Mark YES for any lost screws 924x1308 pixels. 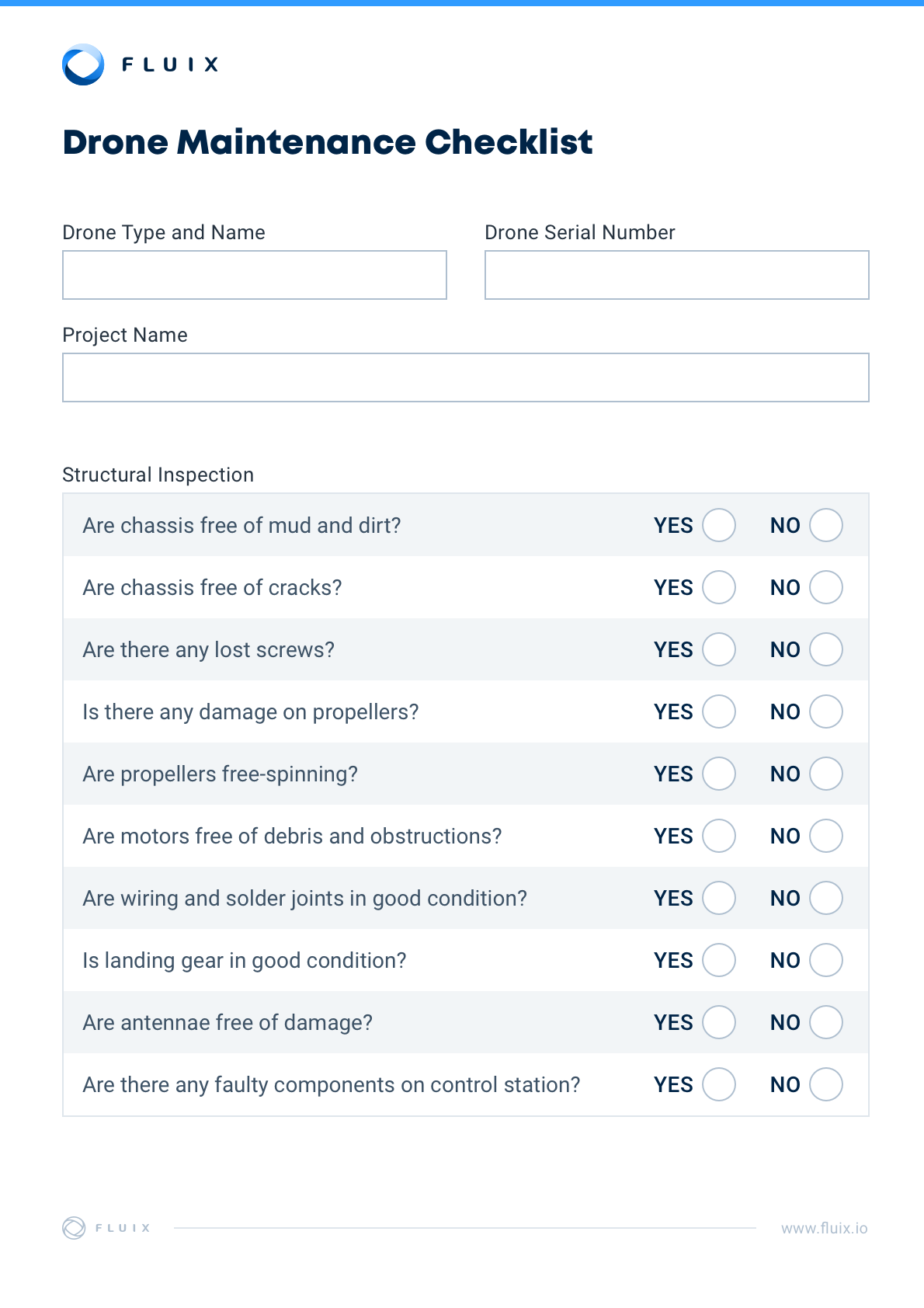(718, 649)
